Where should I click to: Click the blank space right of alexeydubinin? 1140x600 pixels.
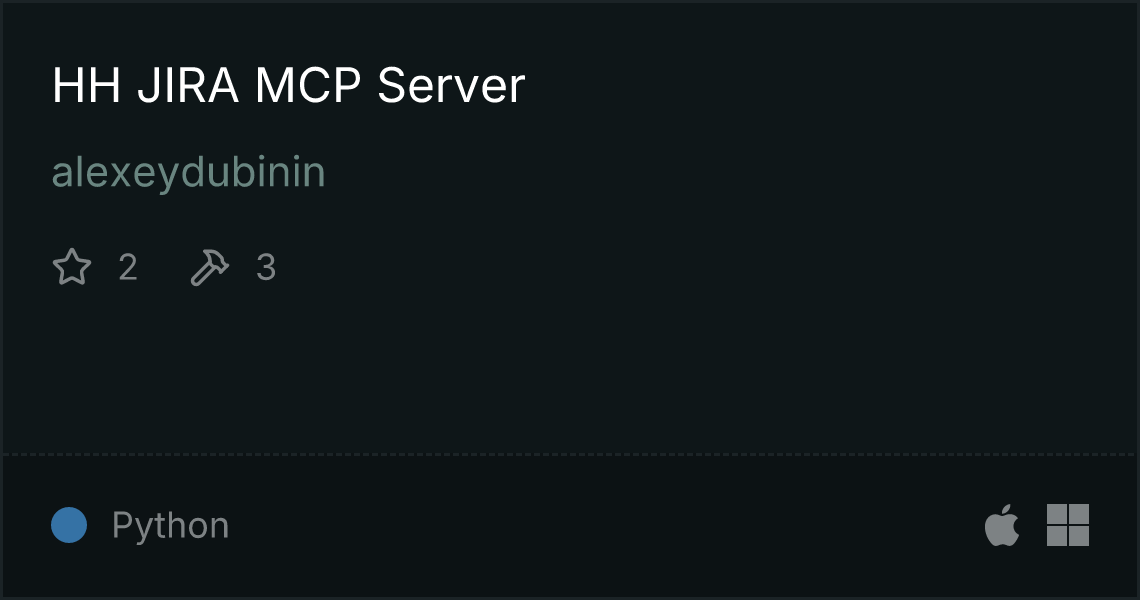[727, 172]
